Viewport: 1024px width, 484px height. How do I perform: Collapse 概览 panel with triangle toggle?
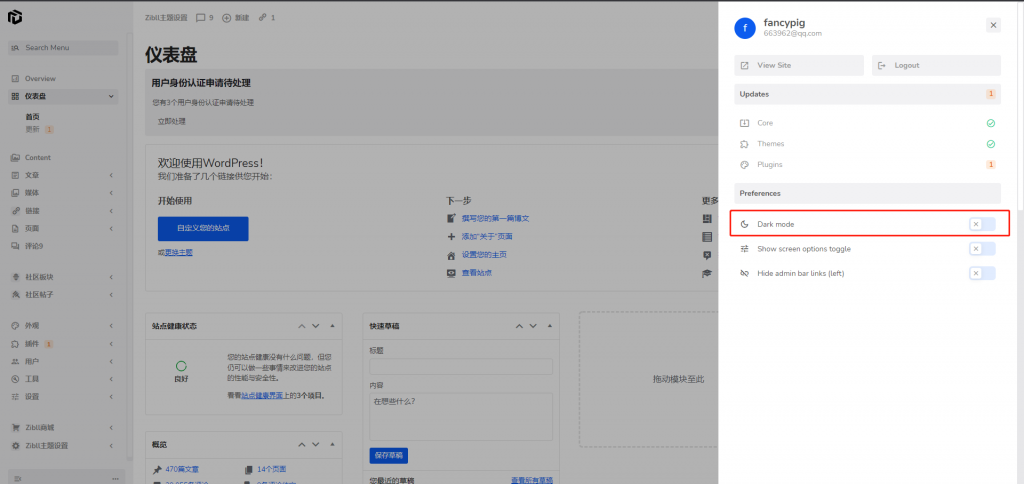click(x=332, y=445)
